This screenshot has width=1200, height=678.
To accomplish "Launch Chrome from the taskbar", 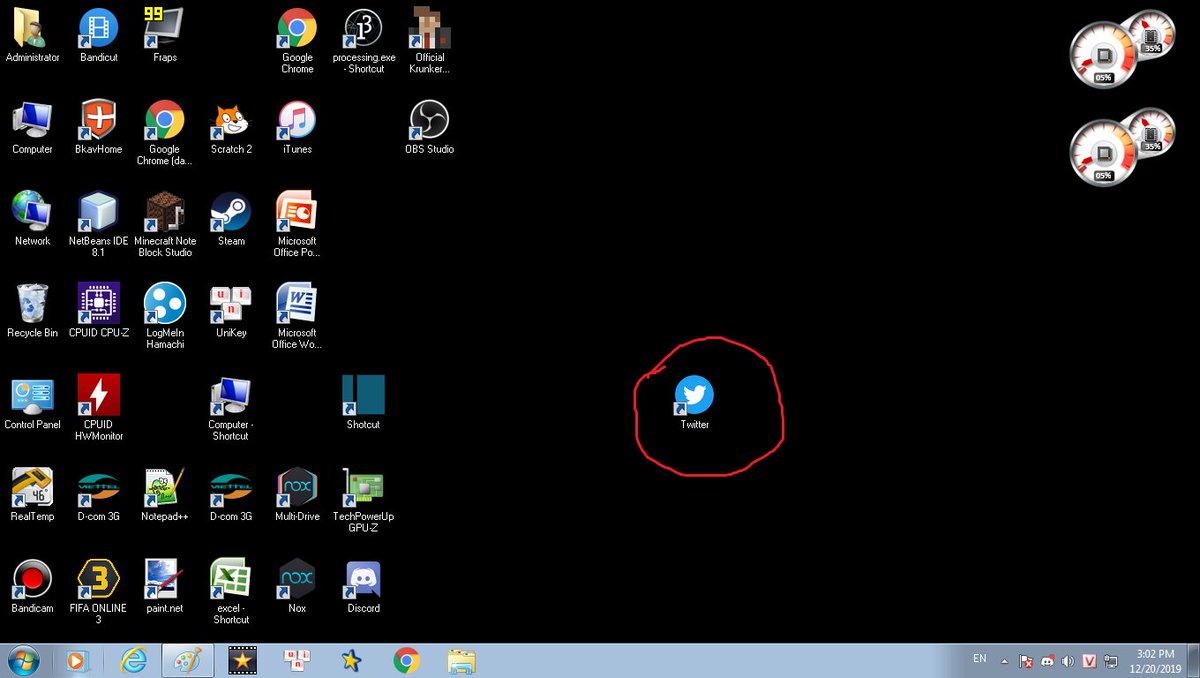I will click(406, 660).
